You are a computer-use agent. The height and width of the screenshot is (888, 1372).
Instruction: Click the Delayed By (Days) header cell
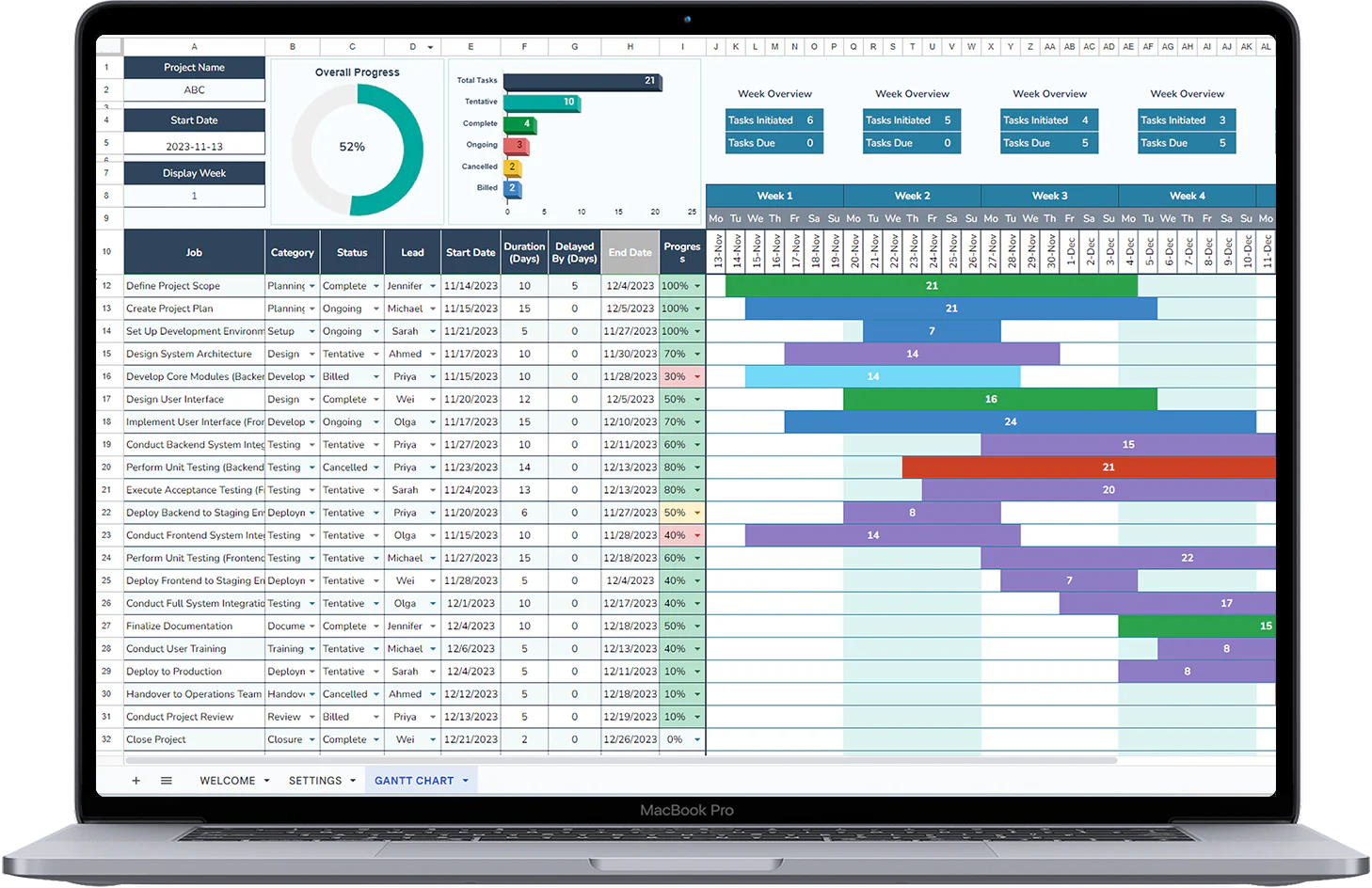(x=574, y=252)
